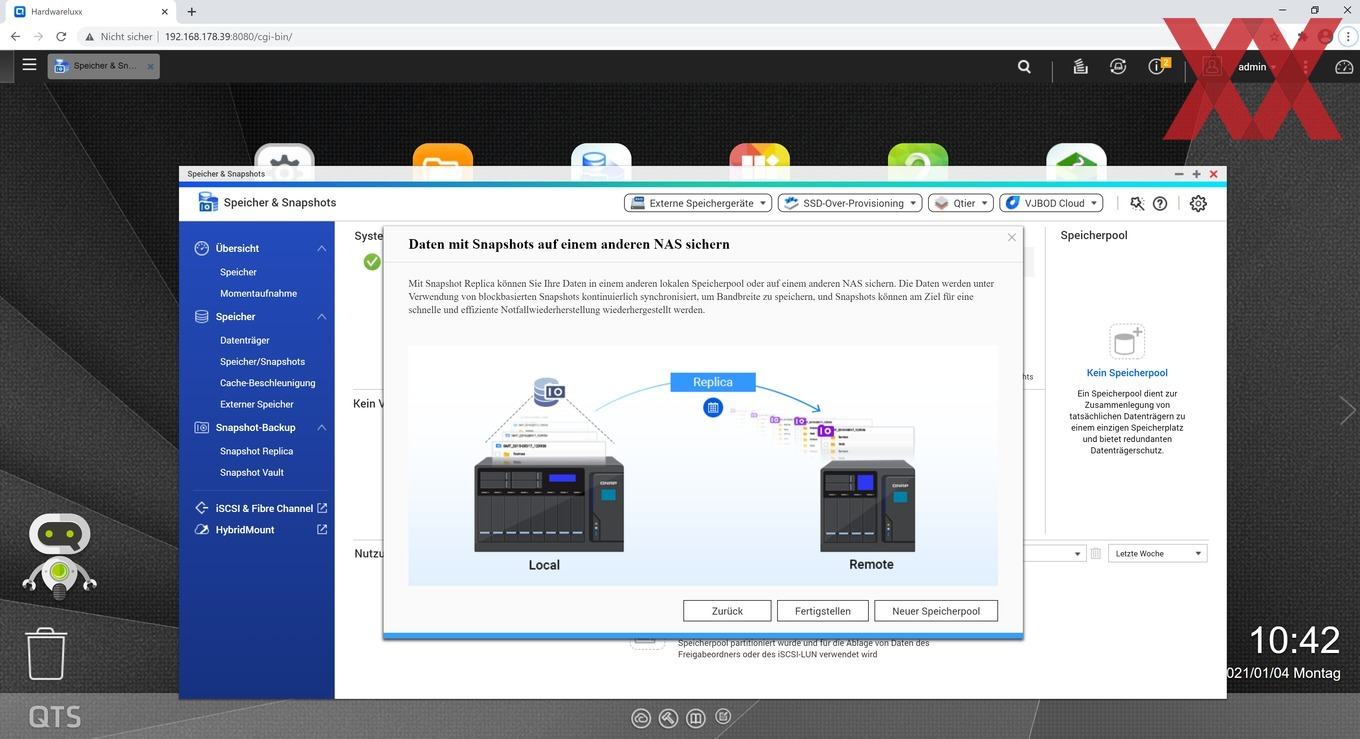Open storage wizard wand icon
This screenshot has width=1360, height=739.
pos(1137,203)
